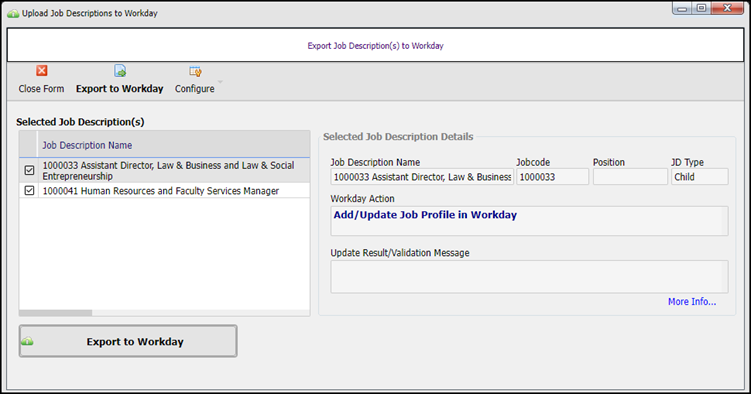Open the More Info... link

click(x=692, y=302)
